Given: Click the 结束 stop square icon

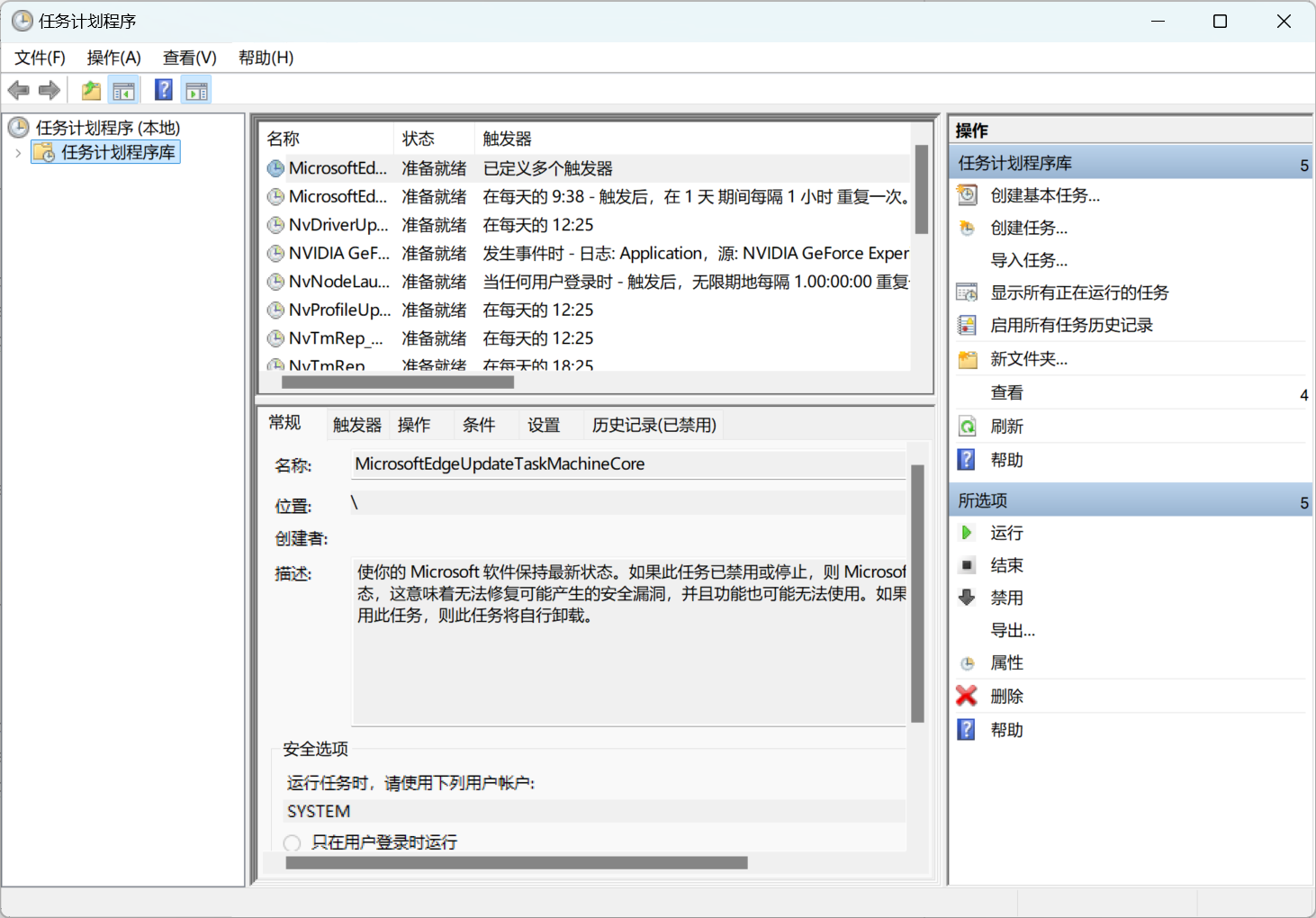Looking at the screenshot, I should (967, 565).
